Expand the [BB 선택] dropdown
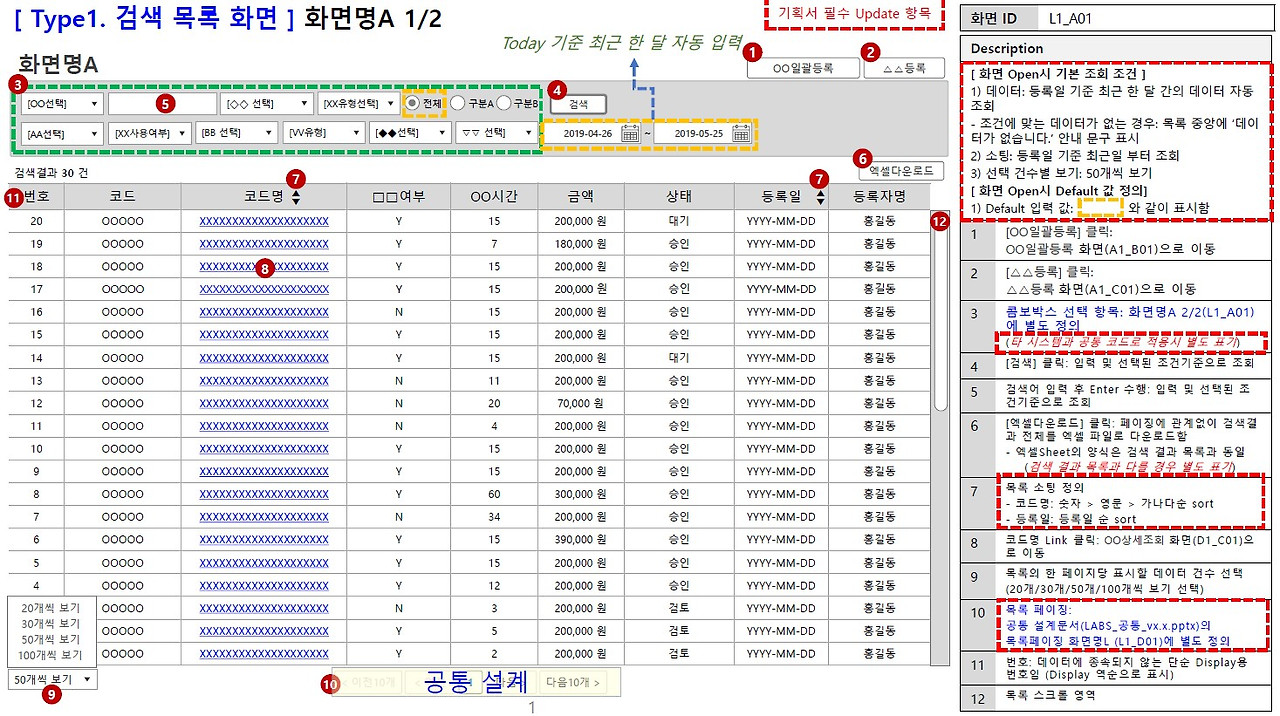The width and height of the screenshot is (1280, 716). click(237, 133)
